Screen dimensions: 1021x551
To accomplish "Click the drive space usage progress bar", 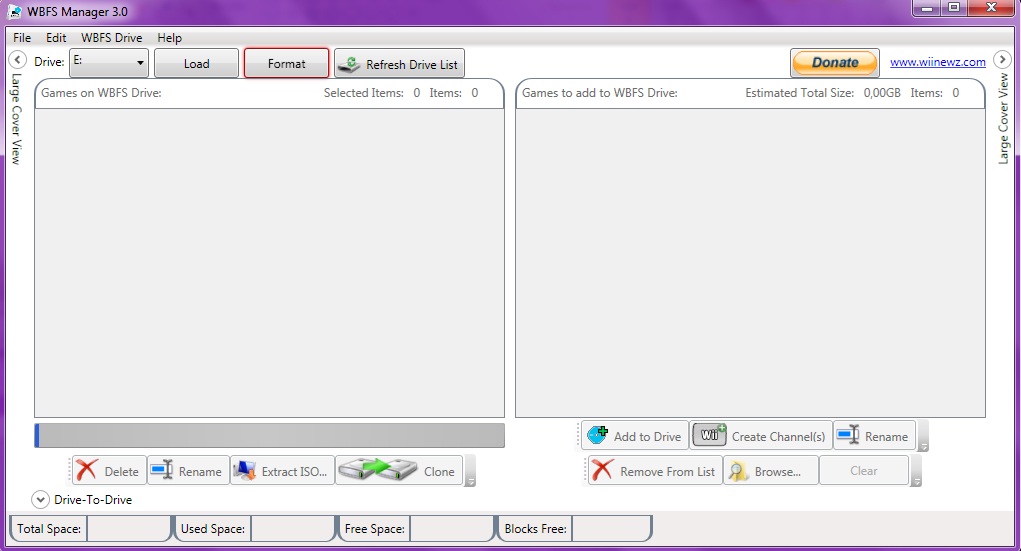I will 269,435.
